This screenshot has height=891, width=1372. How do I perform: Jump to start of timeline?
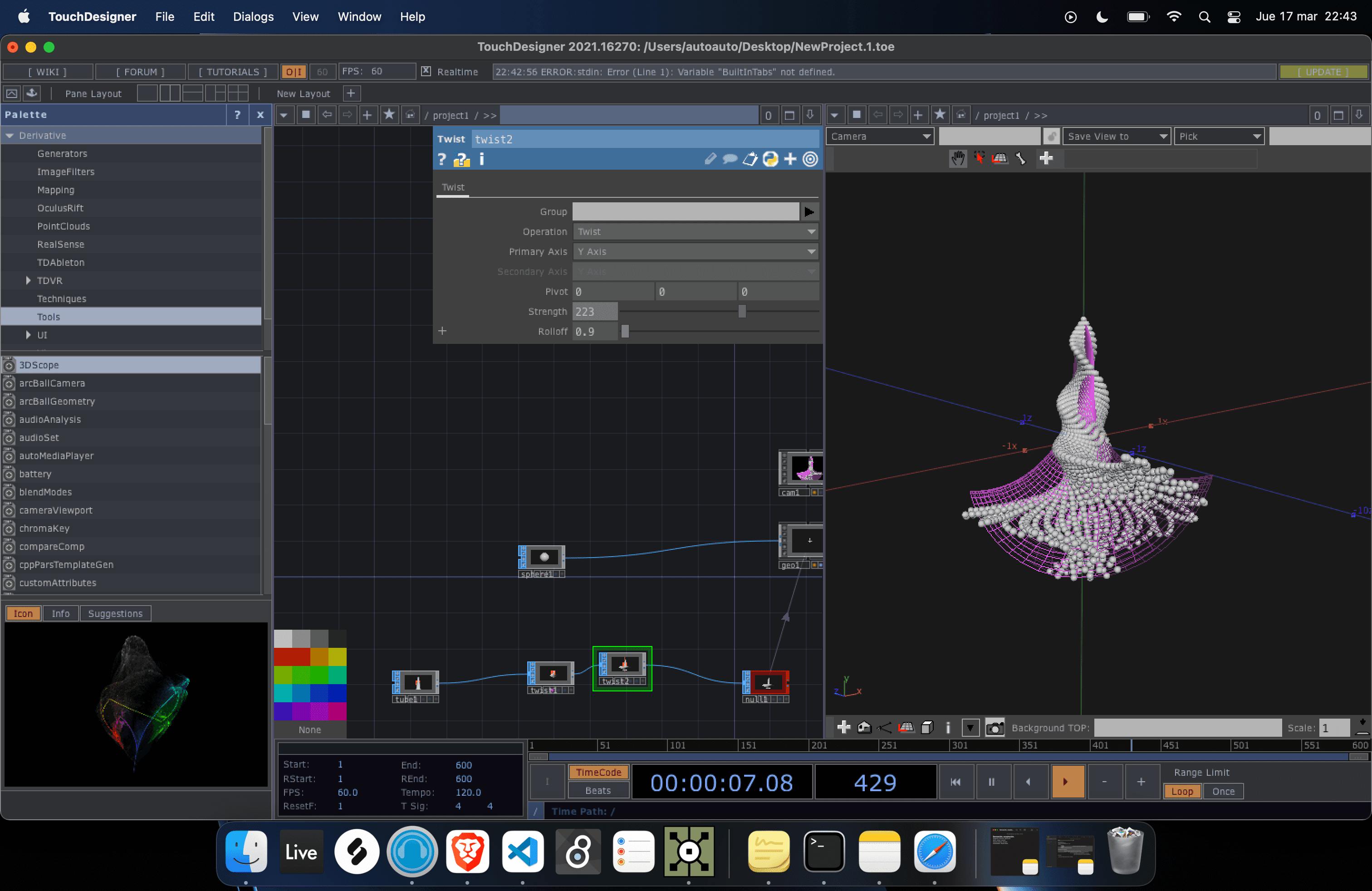tap(955, 782)
